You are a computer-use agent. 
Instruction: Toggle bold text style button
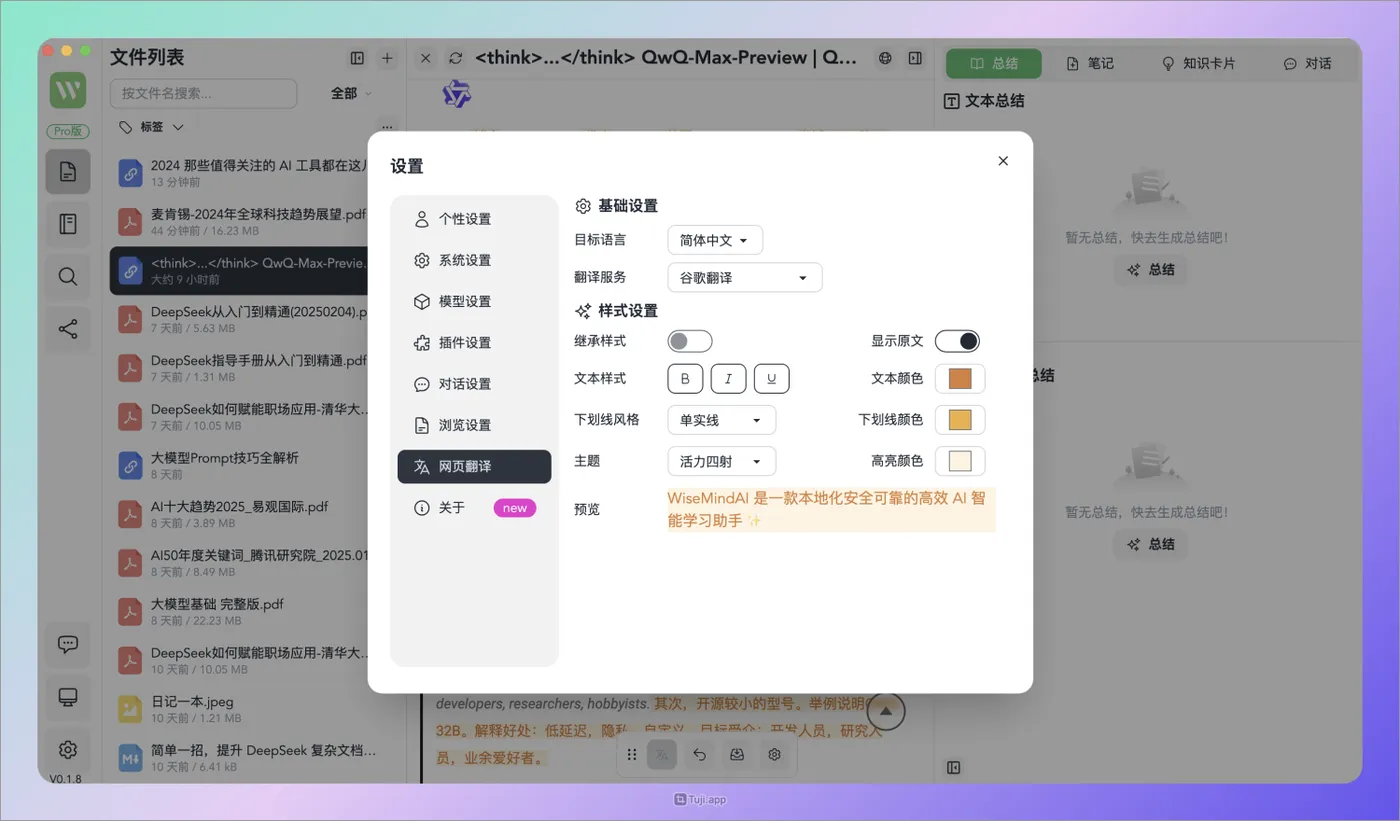click(x=685, y=379)
